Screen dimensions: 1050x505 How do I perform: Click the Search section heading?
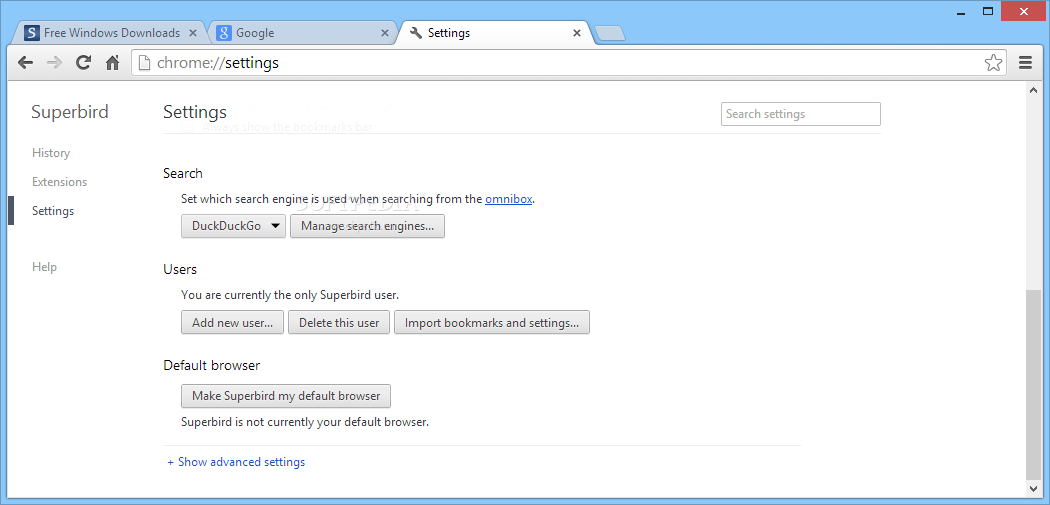(183, 173)
